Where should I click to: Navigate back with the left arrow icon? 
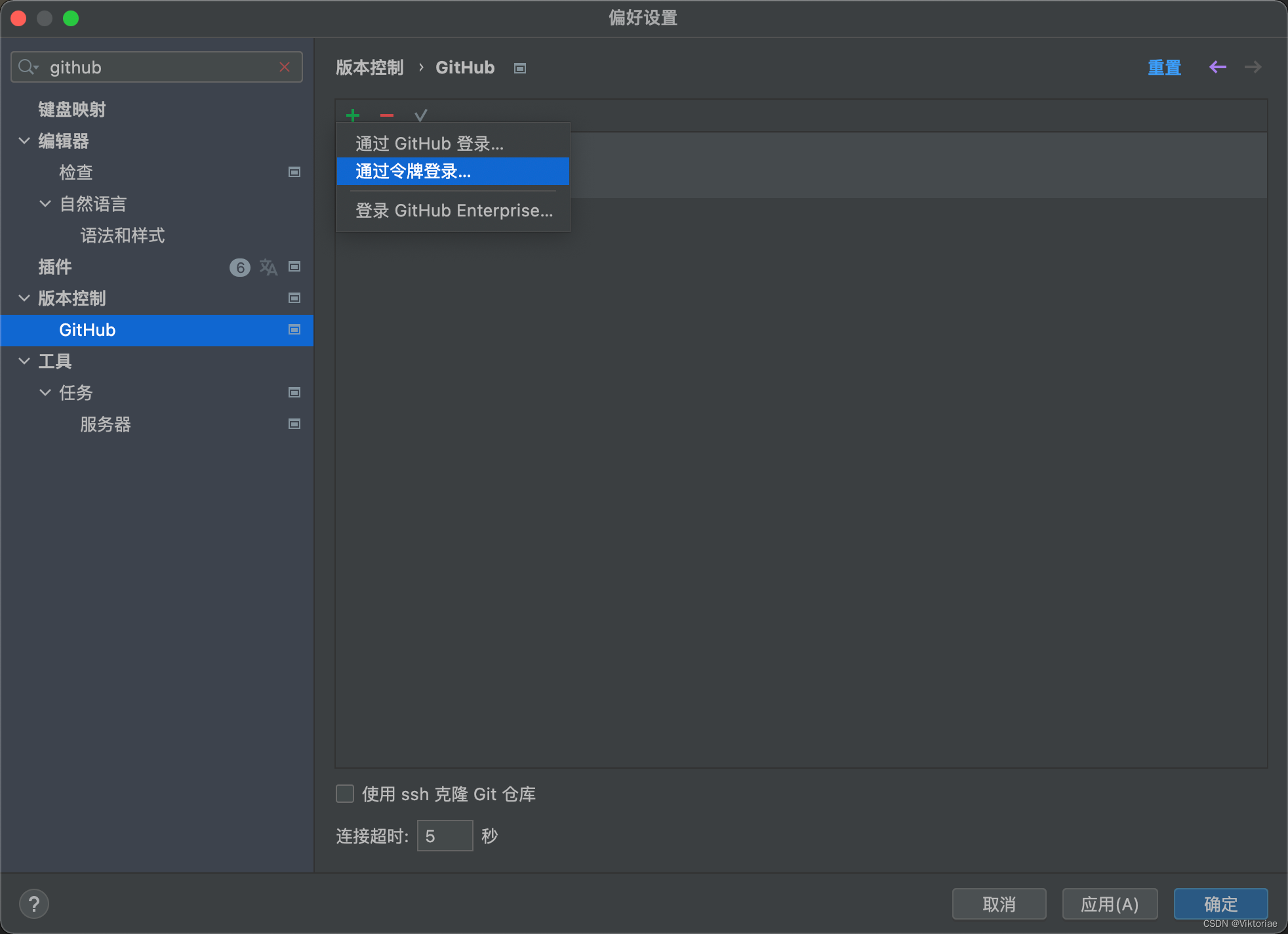[x=1217, y=67]
